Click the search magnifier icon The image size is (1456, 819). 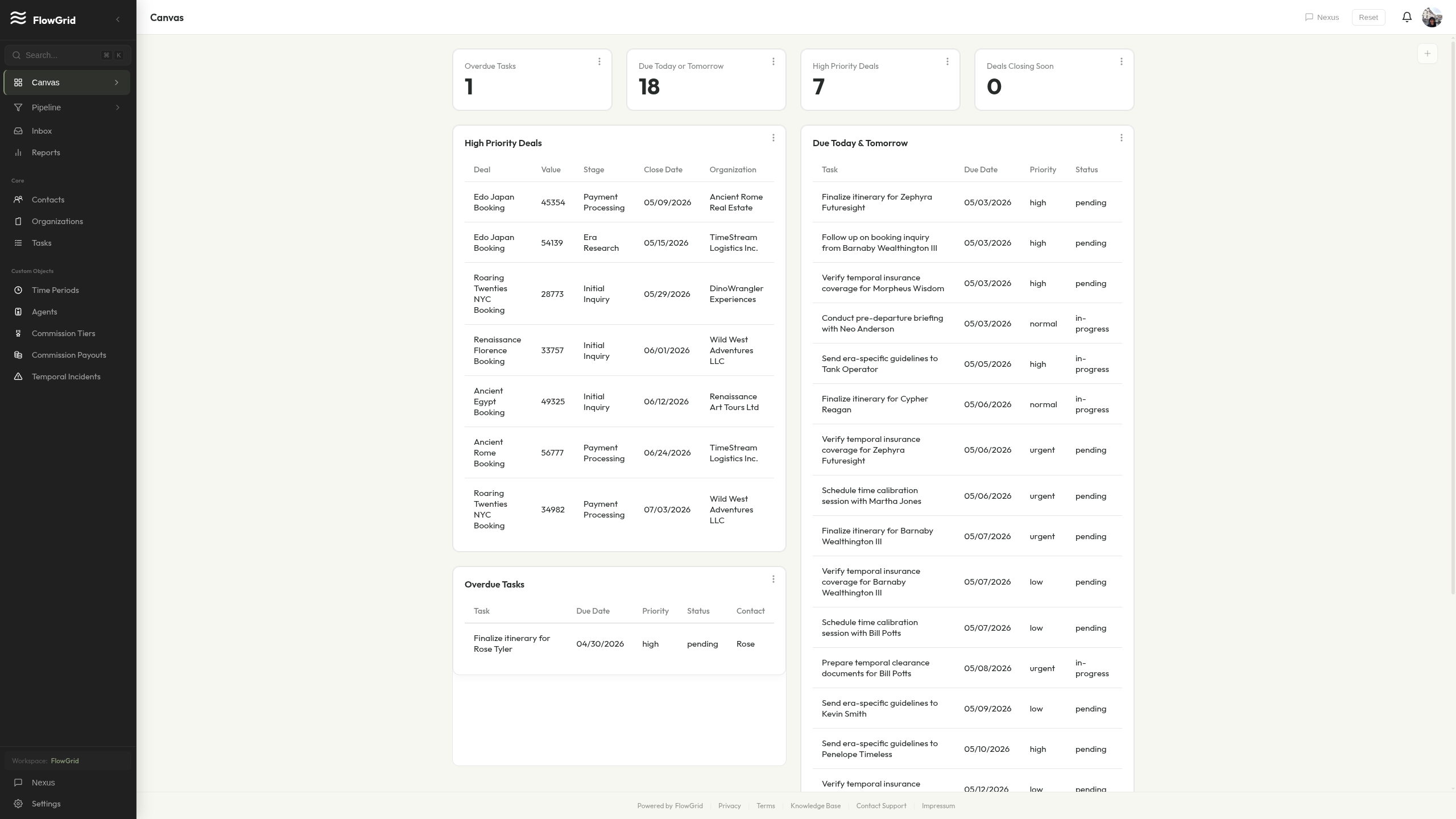coord(16,55)
